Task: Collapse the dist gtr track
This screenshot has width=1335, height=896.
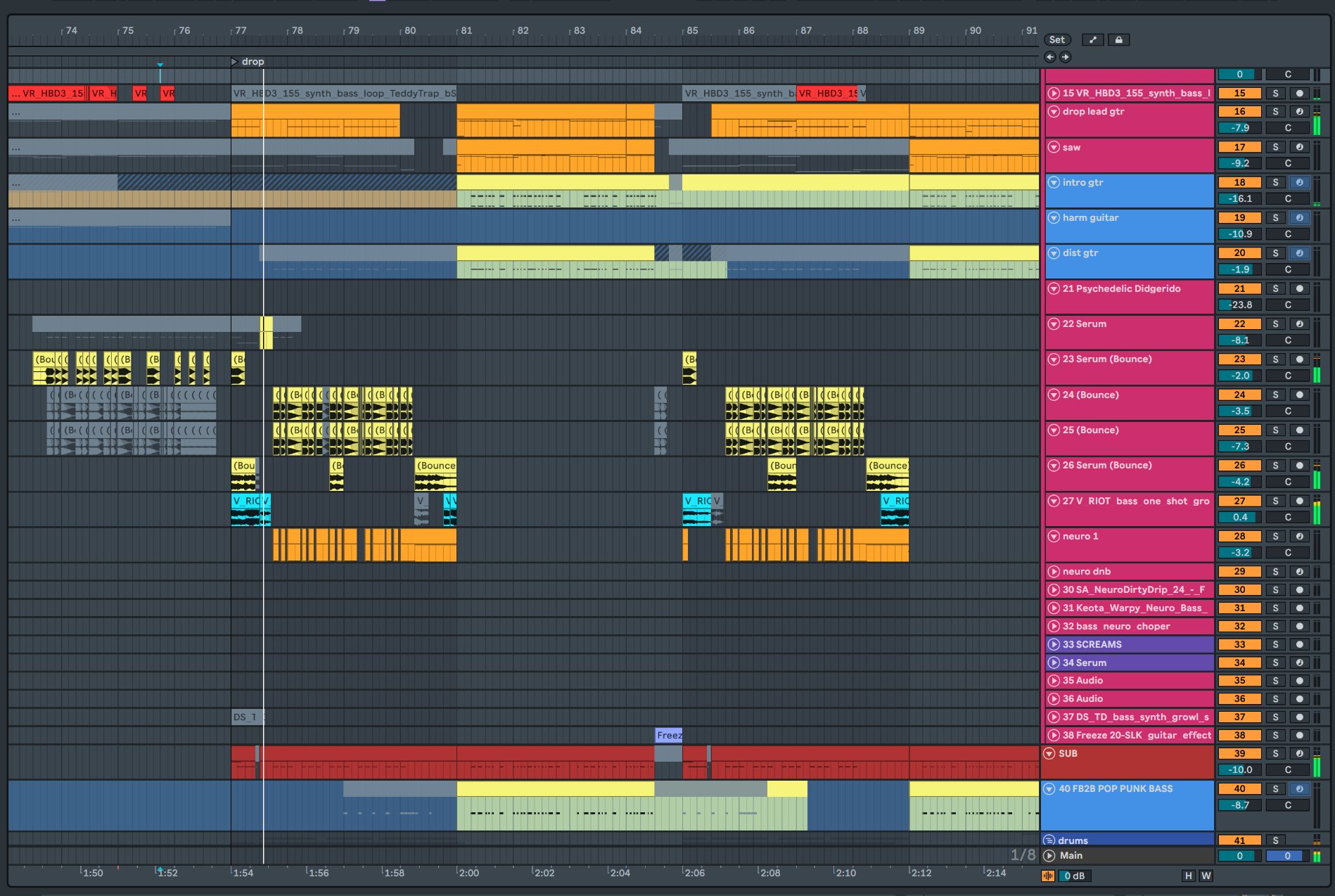Action: click(1054, 252)
